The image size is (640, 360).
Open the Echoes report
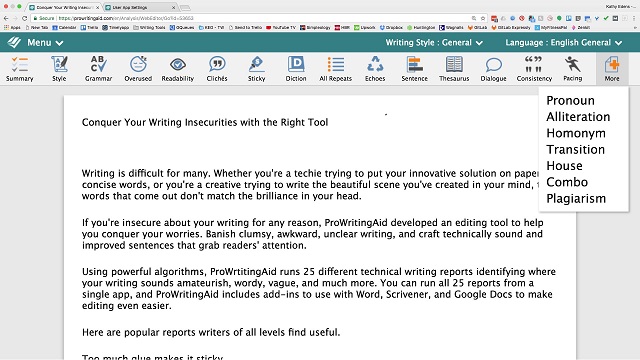tap(375, 69)
